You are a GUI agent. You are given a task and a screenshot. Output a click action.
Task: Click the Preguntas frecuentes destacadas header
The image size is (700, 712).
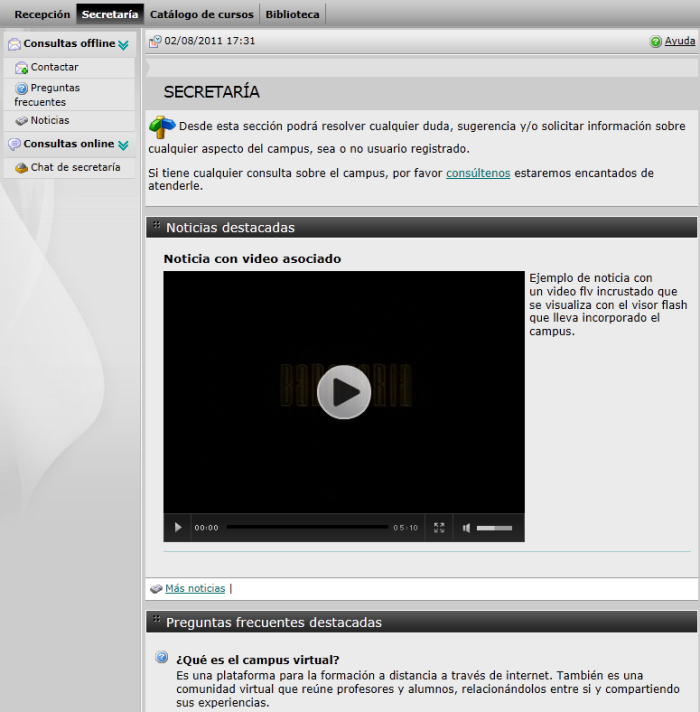(421, 622)
